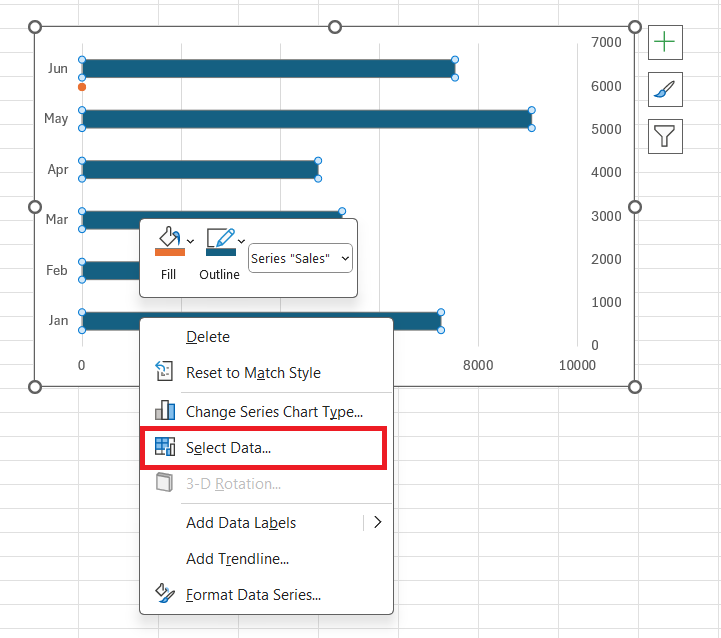
Task: Open Chart Filters funnel button
Action: pos(665,136)
